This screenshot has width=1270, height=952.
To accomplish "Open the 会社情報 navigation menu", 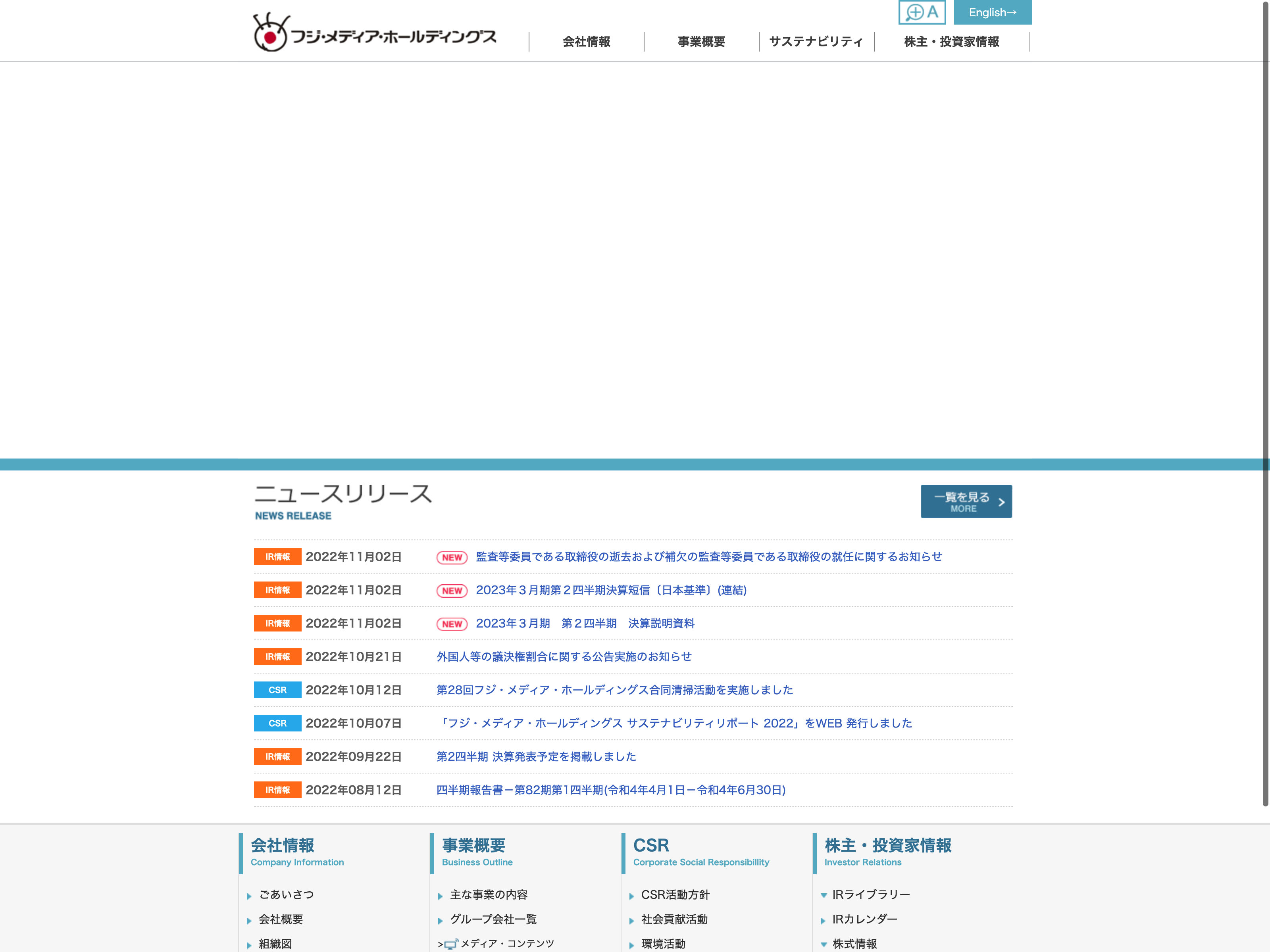I will pyautogui.click(x=586, y=42).
